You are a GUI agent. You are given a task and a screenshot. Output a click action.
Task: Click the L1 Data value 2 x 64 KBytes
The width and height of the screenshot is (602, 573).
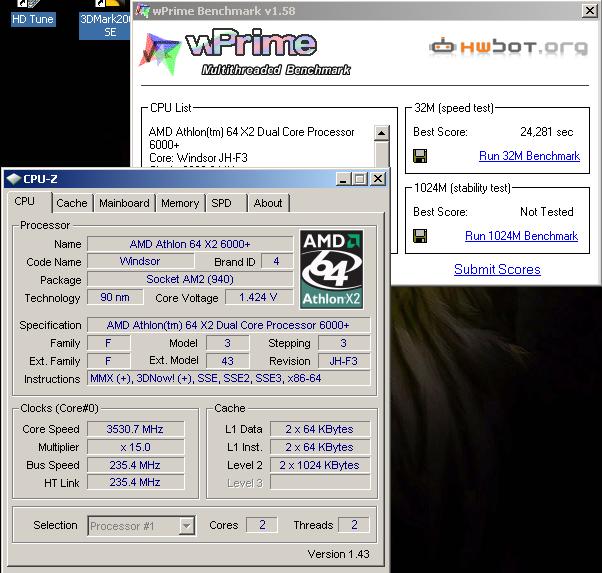[x=320, y=429]
